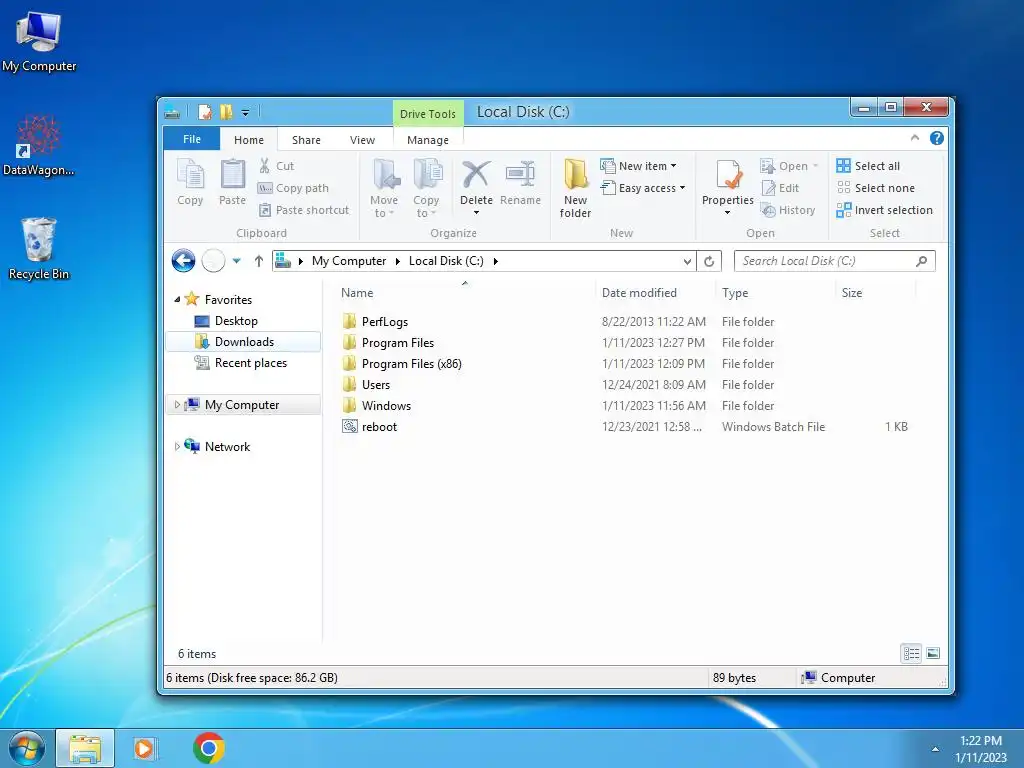Click the Delete X icon

[476, 174]
